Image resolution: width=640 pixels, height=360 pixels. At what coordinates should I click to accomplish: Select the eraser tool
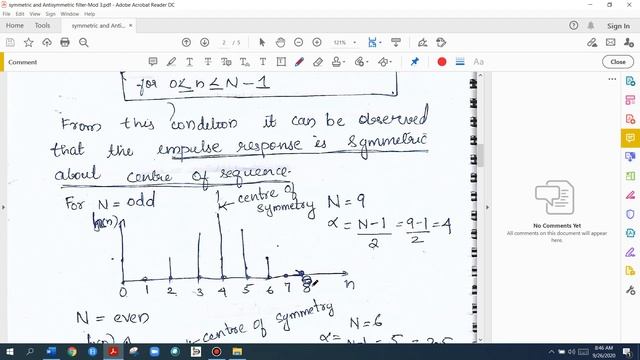(x=318, y=62)
